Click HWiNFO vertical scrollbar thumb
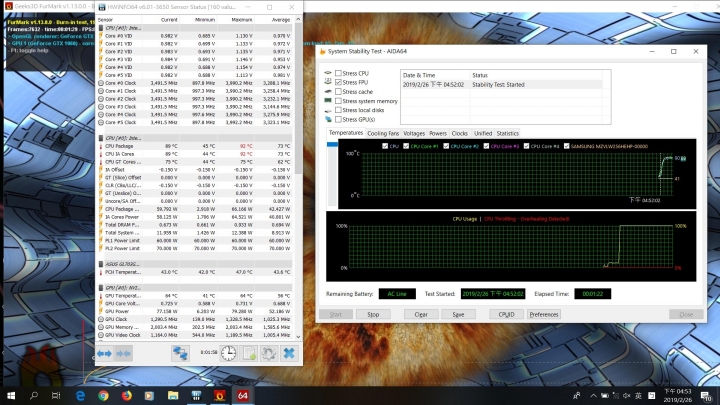The width and height of the screenshot is (720, 405). point(298,99)
